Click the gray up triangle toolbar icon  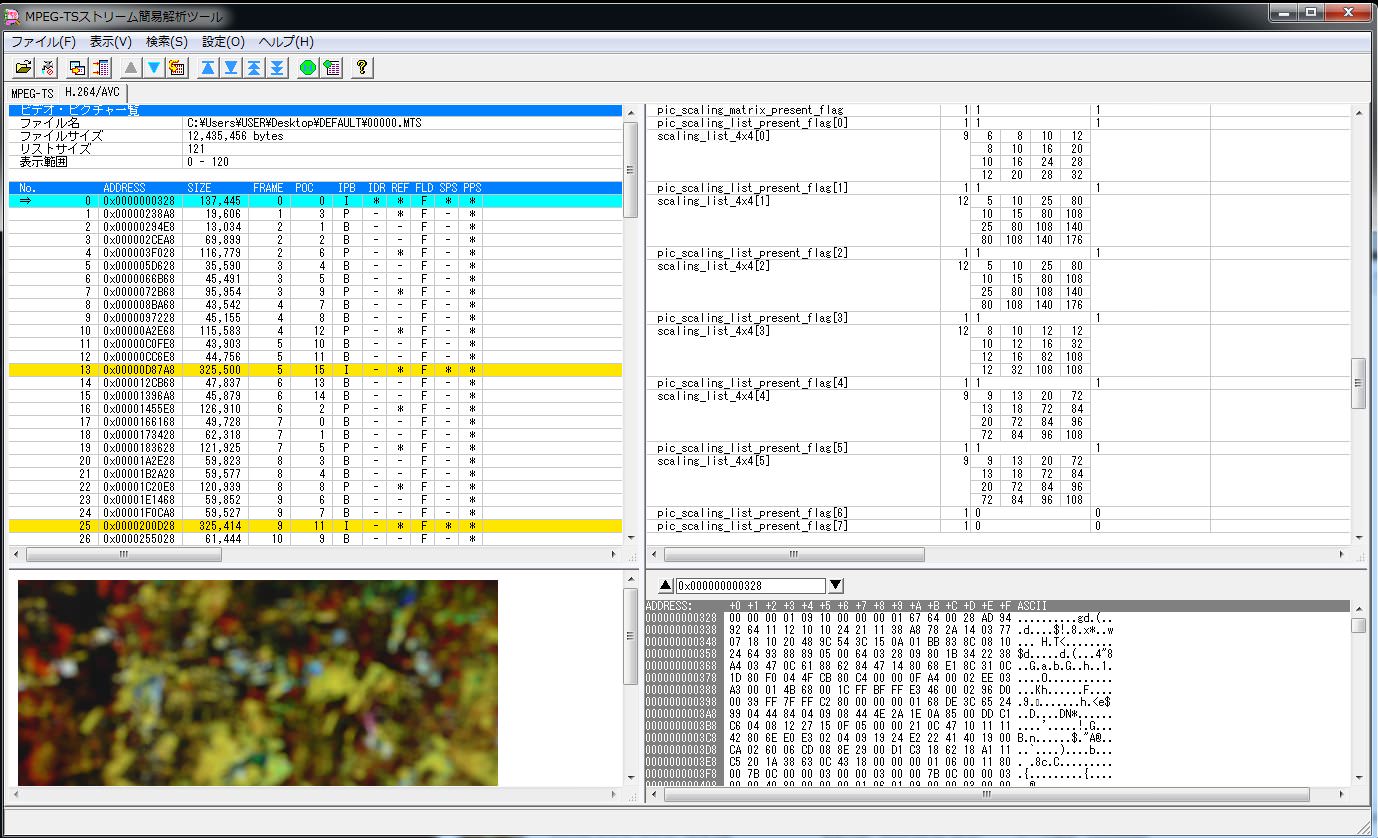(131, 67)
